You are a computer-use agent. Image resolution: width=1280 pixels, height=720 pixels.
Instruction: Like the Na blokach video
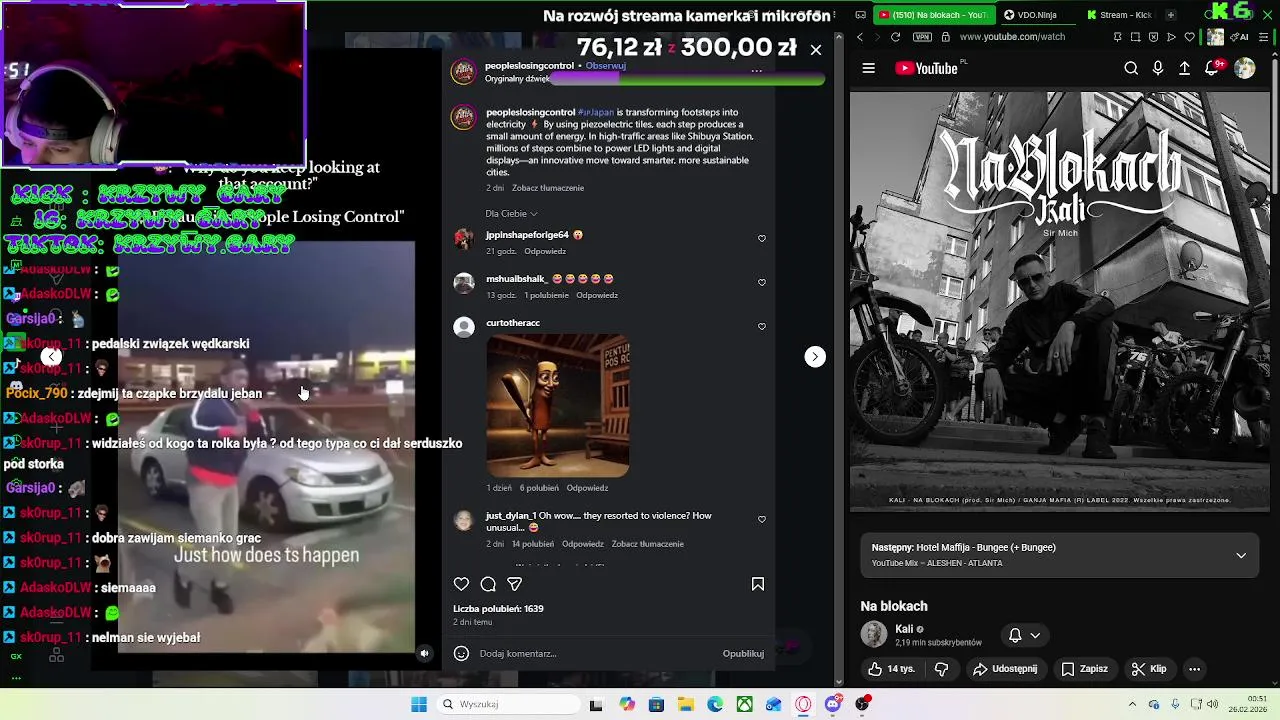pyautogui.click(x=891, y=669)
